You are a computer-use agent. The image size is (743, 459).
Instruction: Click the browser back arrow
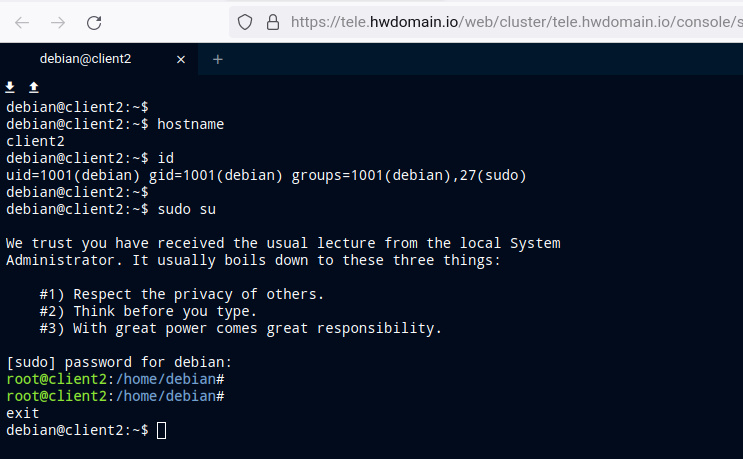(x=22, y=22)
